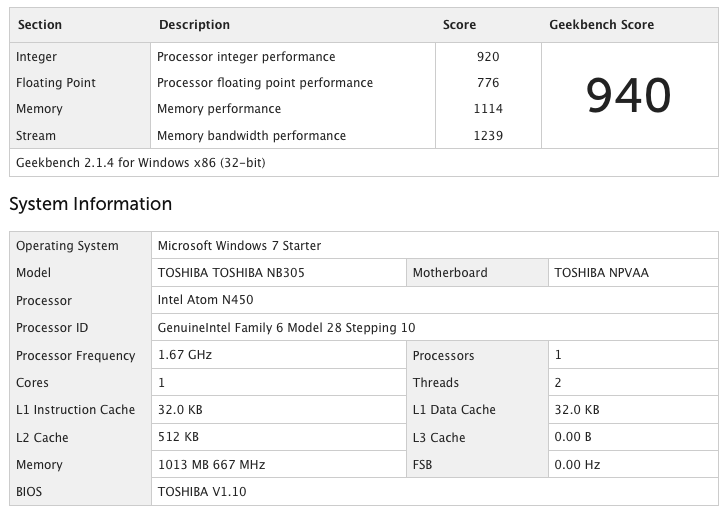Click the Floating Point score 776

tap(488, 83)
